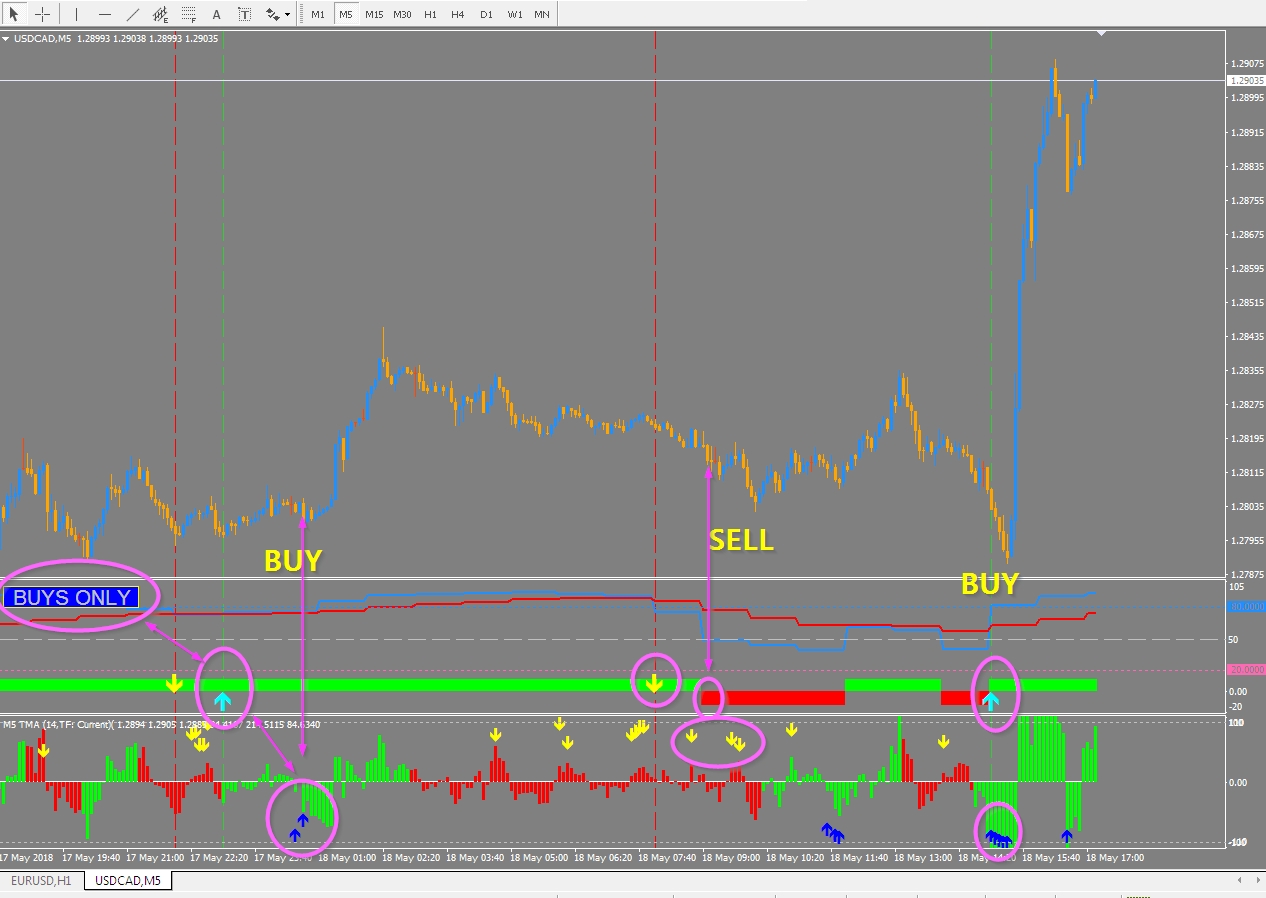Click the pink 20.0000 level label
1266x898 pixels.
click(1246, 670)
